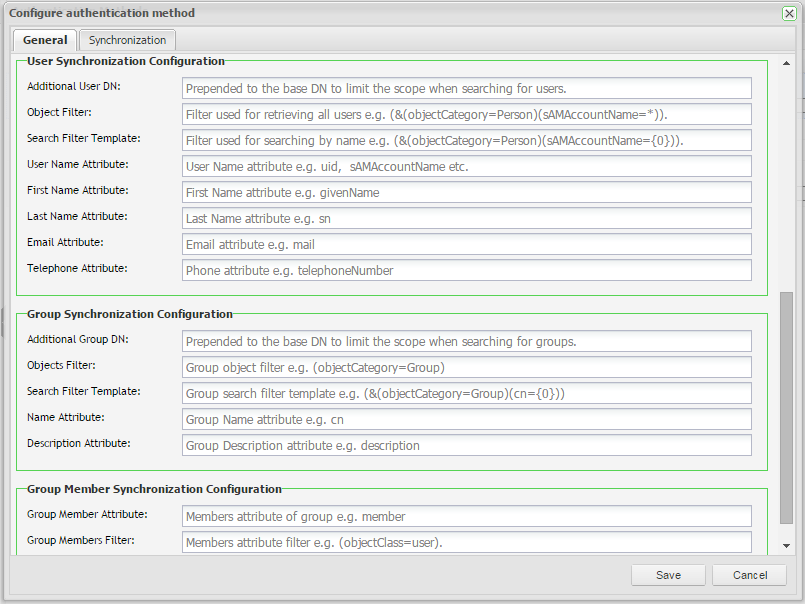Click the Telephone Attribute field
Image resolution: width=805 pixels, height=604 pixels.
coord(466,270)
